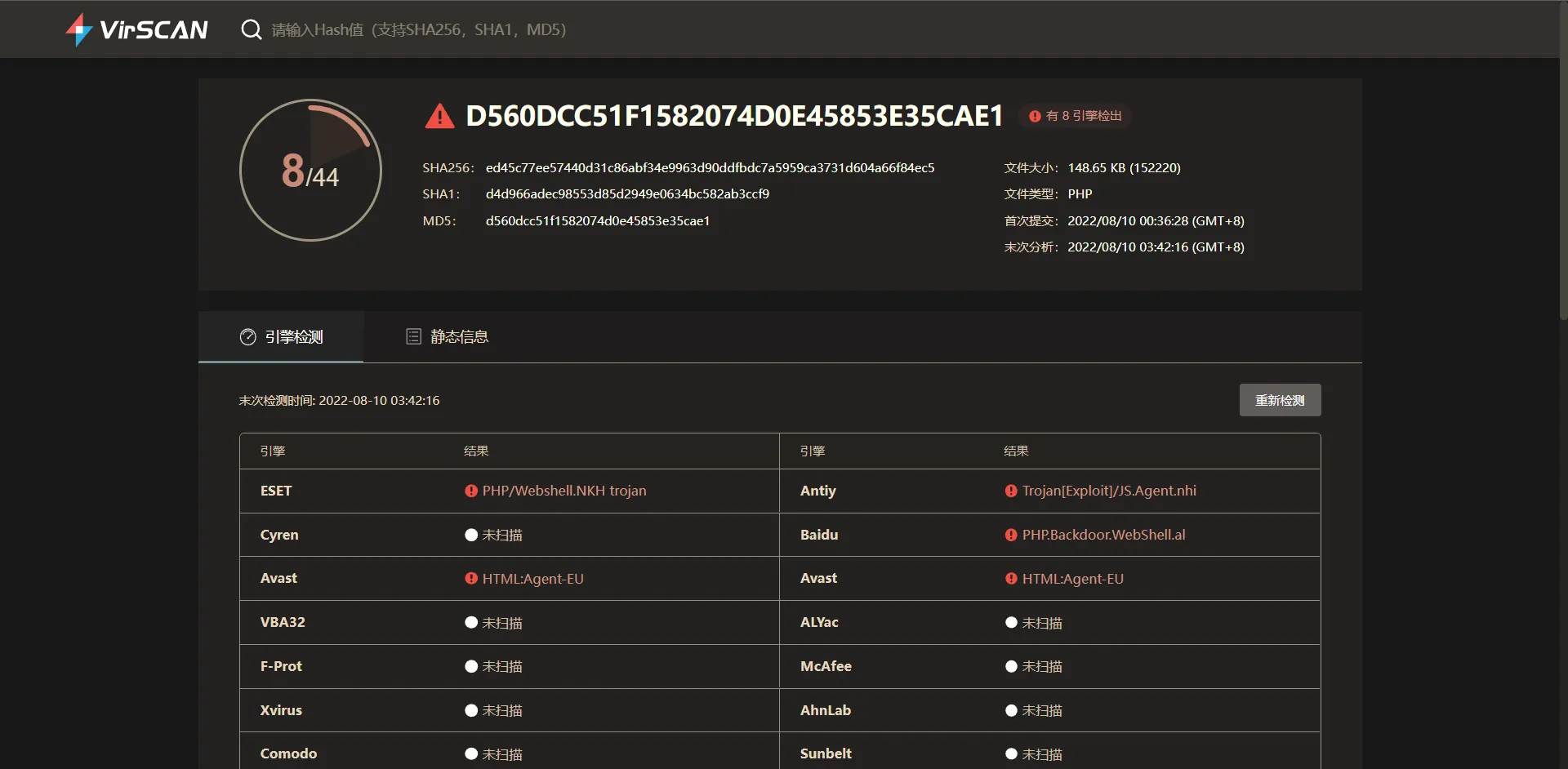Click the 8 engines detected badge

tap(1075, 116)
